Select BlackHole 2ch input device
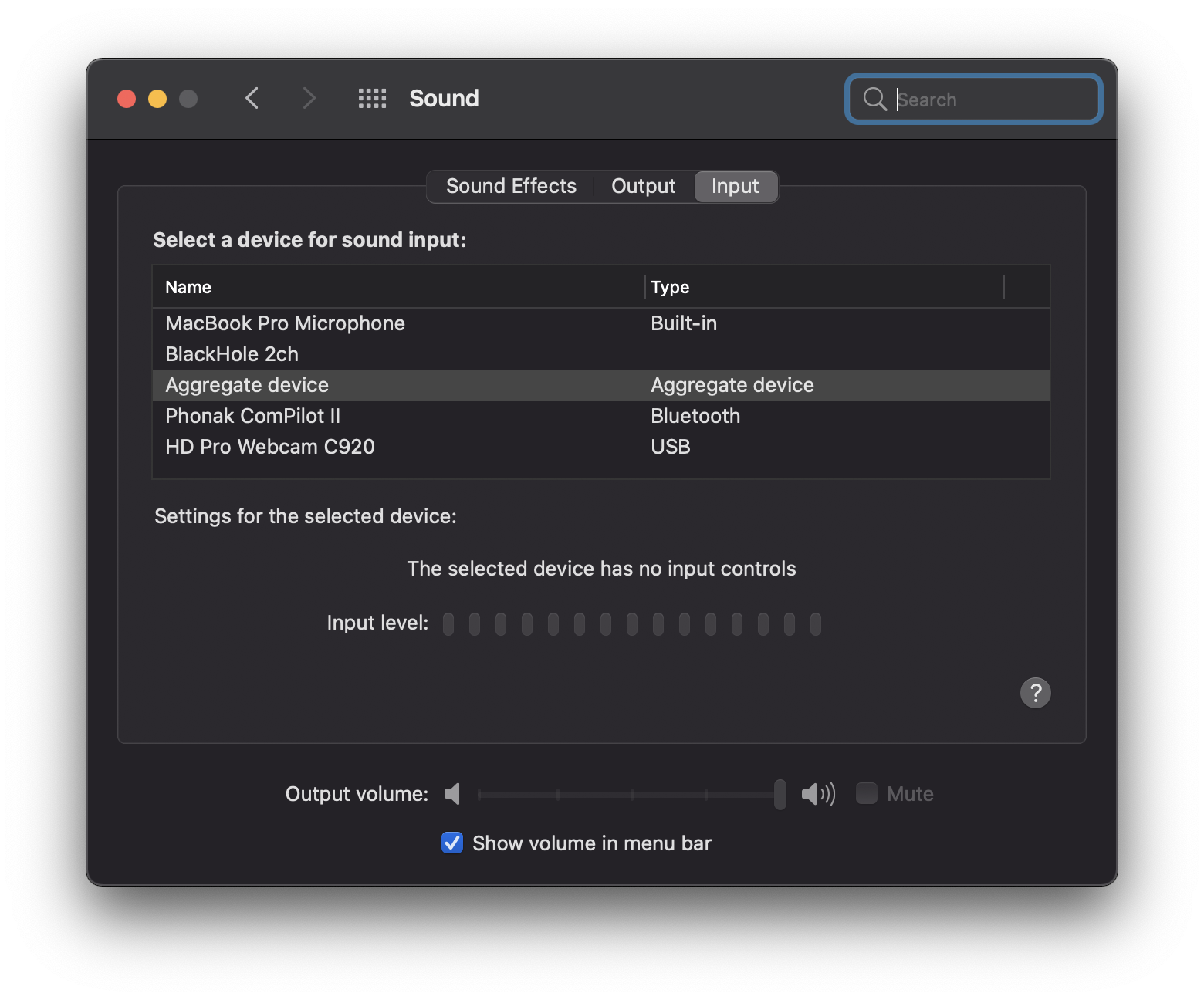Viewport: 1204px width, 1000px height. [601, 354]
